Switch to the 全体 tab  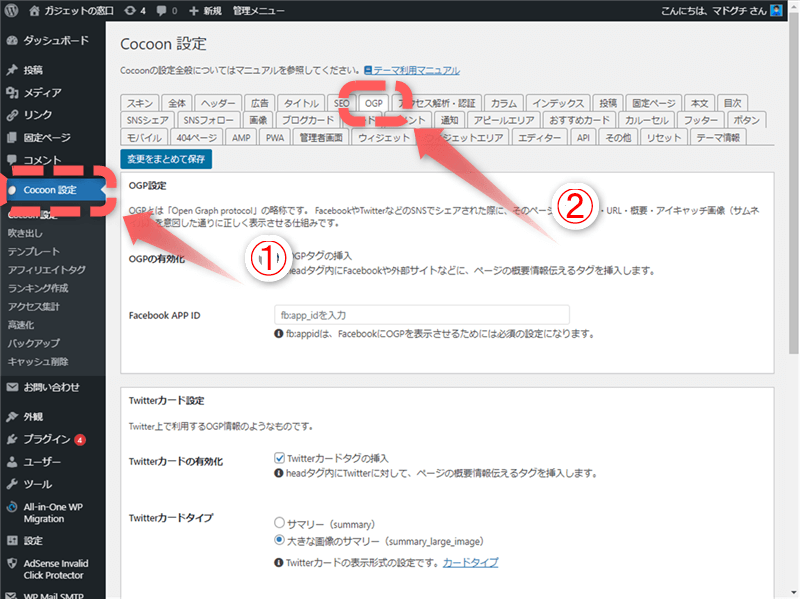coord(177,103)
